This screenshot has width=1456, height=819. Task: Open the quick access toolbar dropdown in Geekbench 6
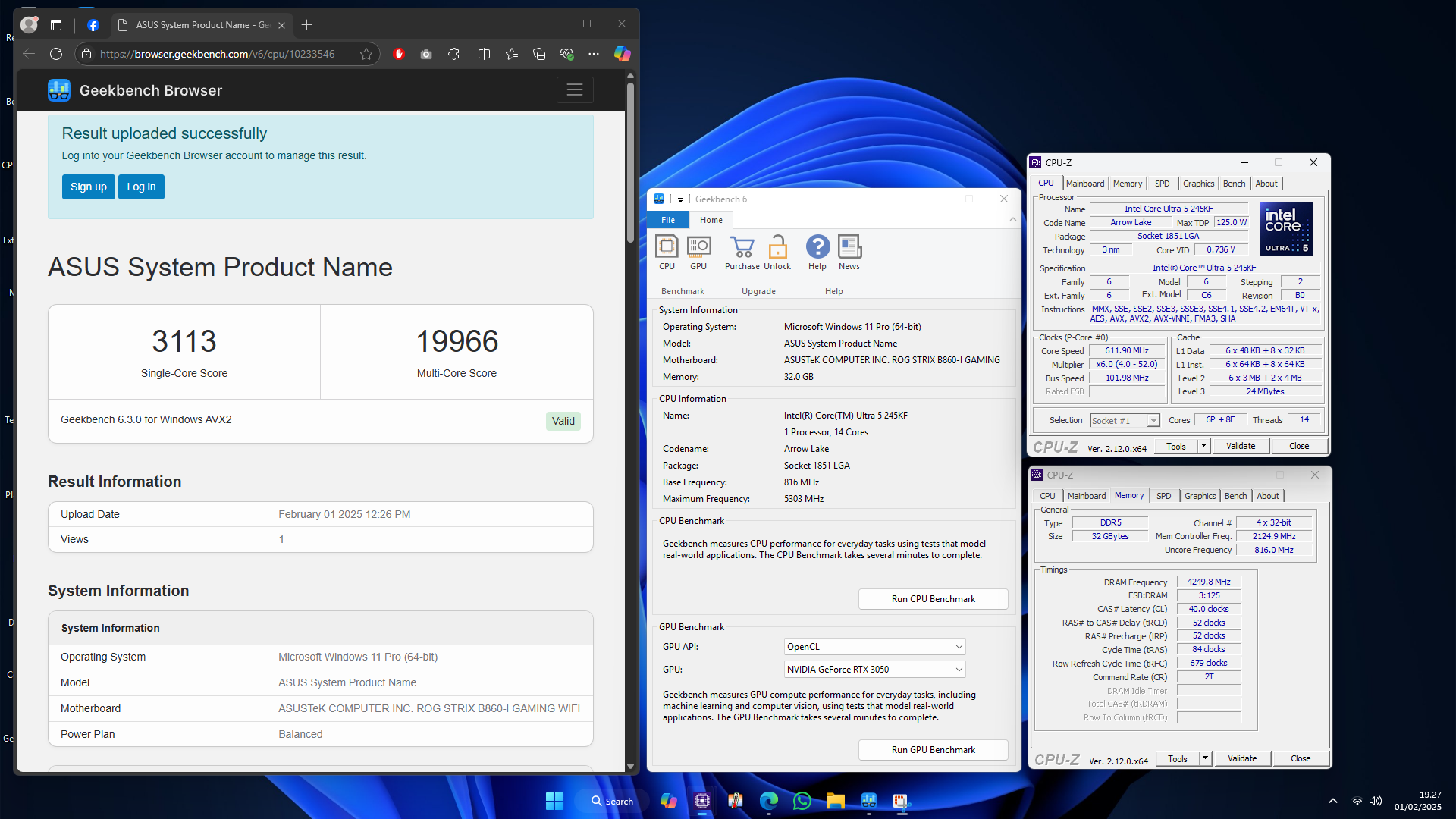680,199
